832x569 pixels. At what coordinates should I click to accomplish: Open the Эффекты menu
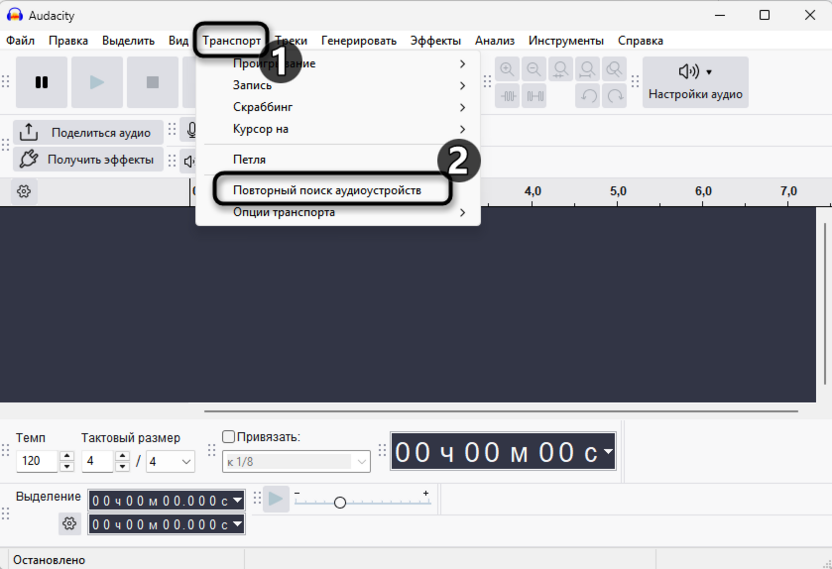coord(436,41)
